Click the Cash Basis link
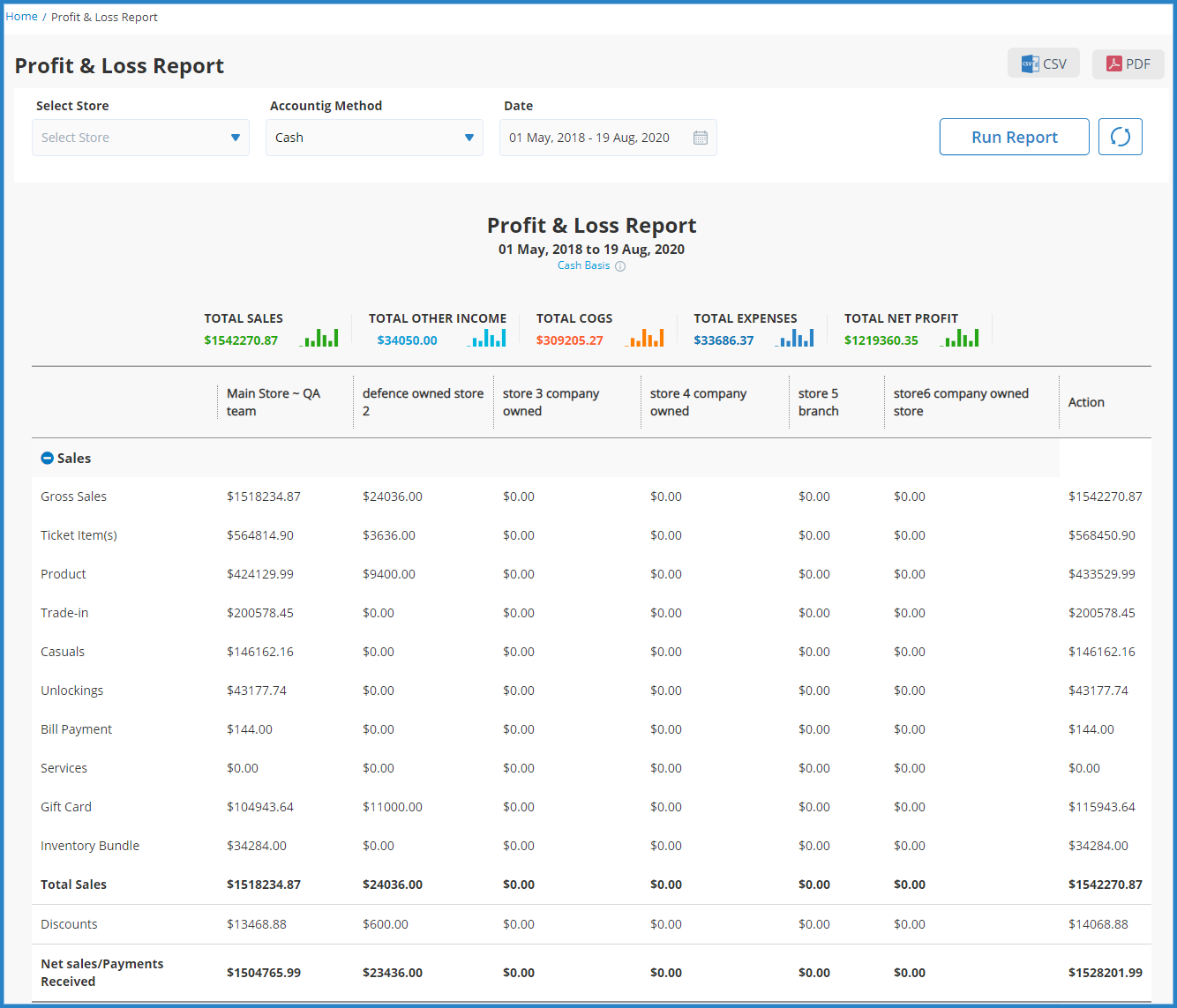 click(x=583, y=265)
